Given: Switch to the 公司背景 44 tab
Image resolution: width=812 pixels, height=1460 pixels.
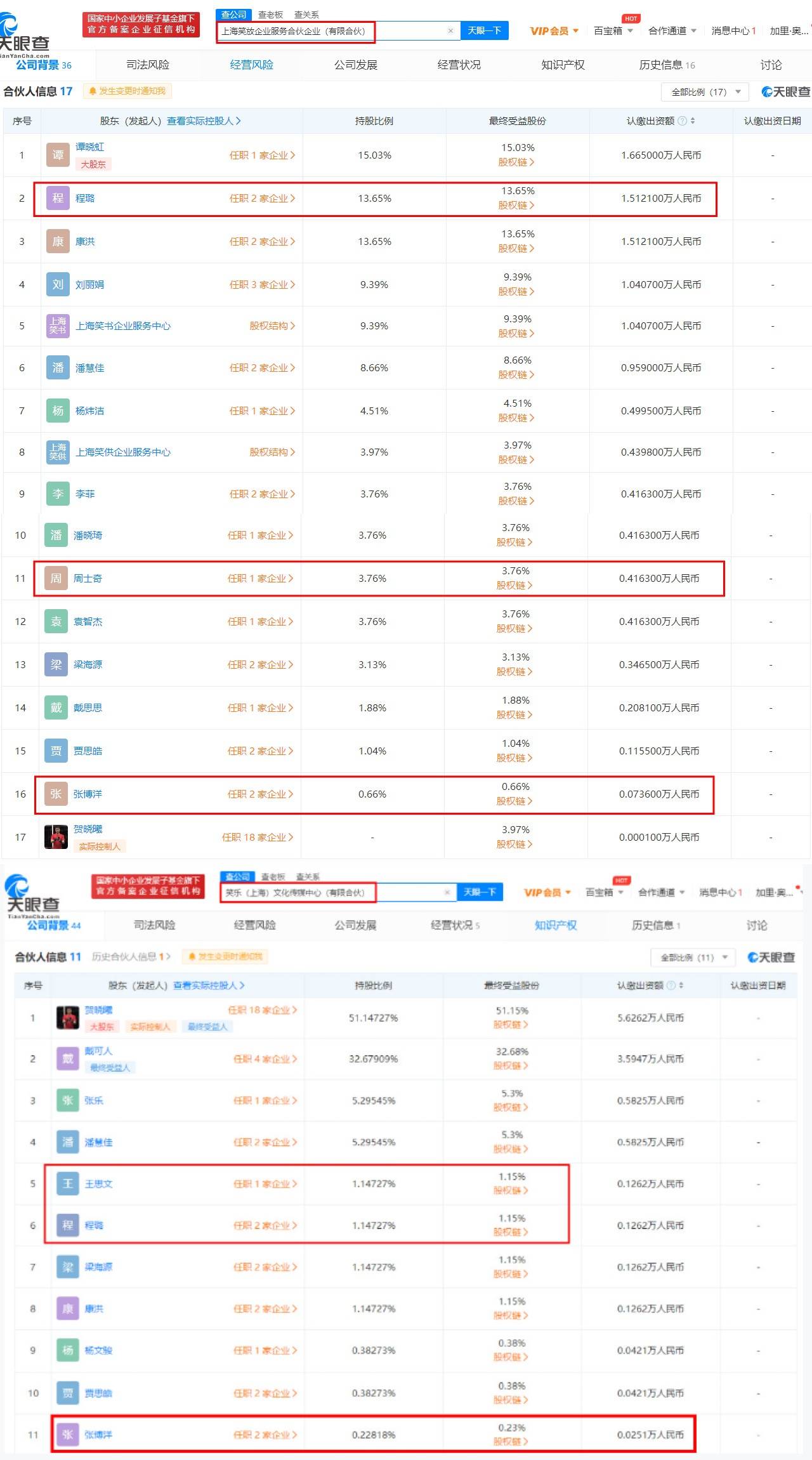Looking at the screenshot, I should pos(54,925).
